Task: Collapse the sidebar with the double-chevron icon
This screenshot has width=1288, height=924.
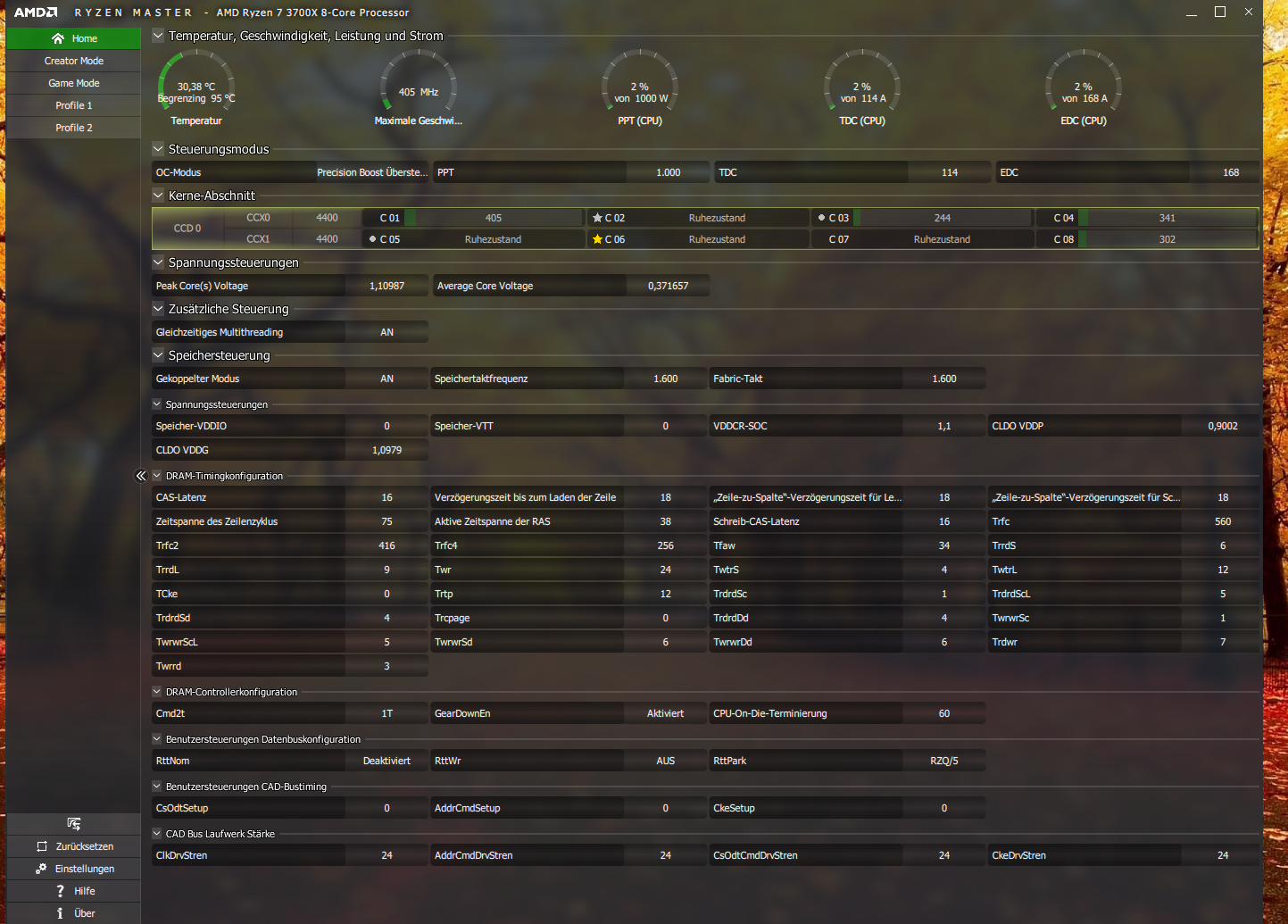Action: [140, 476]
